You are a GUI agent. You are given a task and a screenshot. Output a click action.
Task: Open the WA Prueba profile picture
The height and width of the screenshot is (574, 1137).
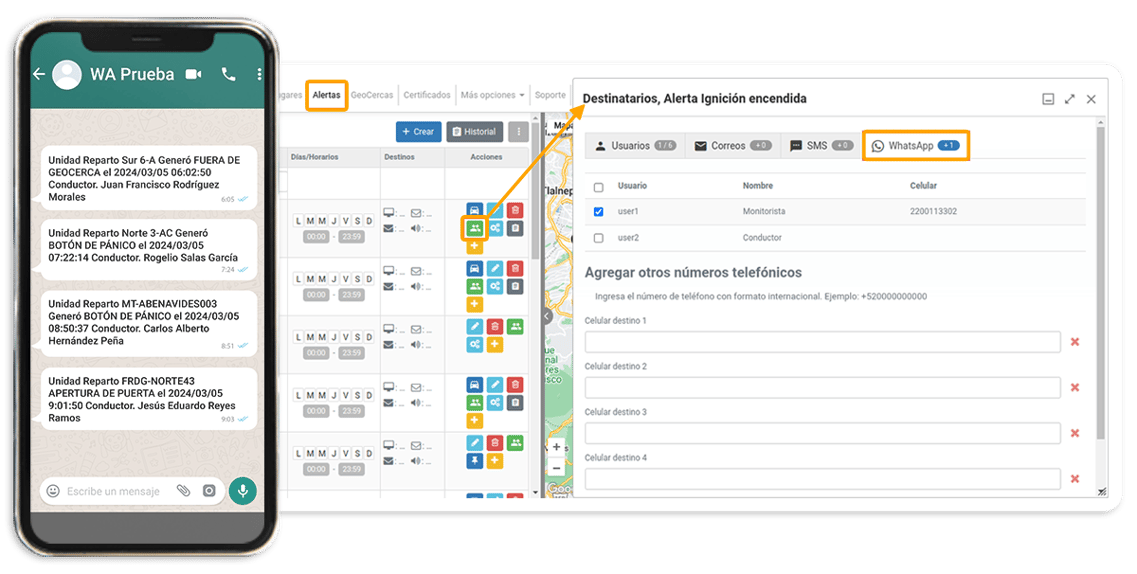[67, 75]
